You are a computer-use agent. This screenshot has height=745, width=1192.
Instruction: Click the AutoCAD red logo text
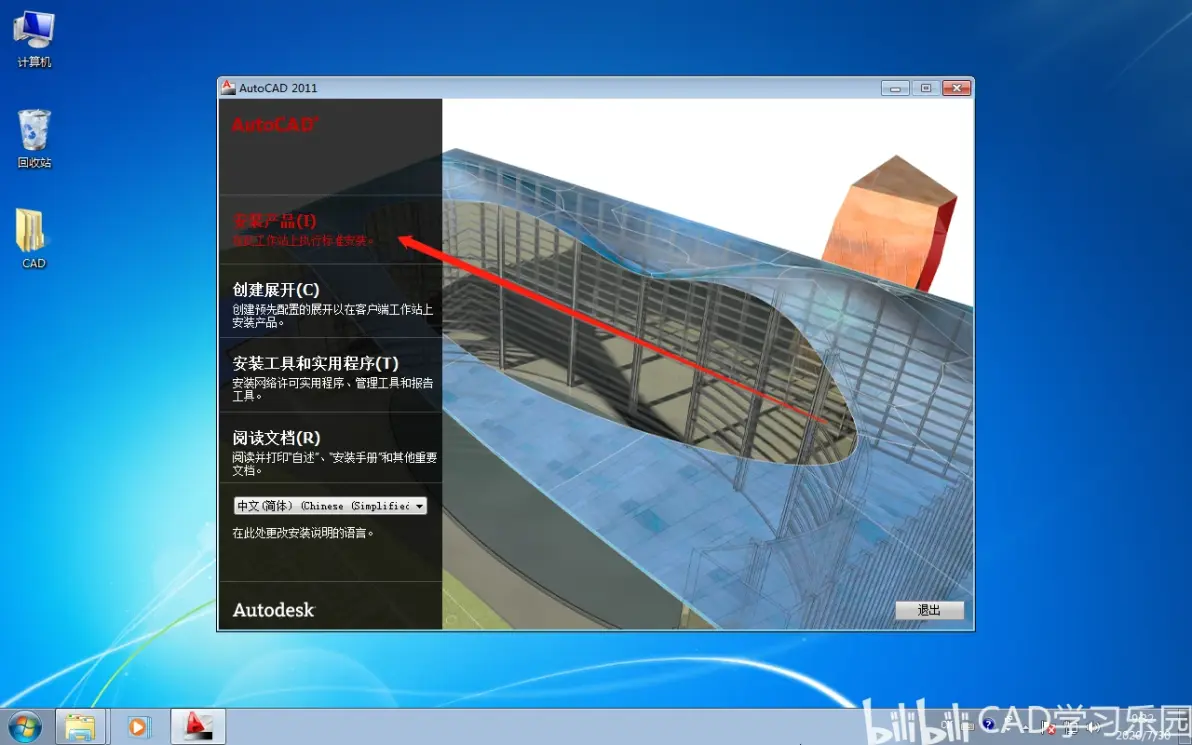point(274,124)
